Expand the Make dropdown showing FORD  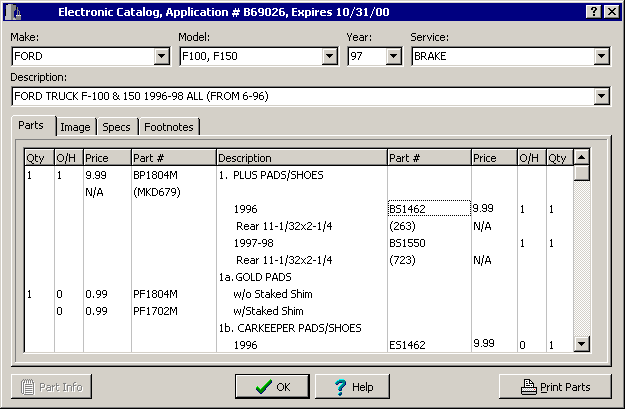point(162,57)
